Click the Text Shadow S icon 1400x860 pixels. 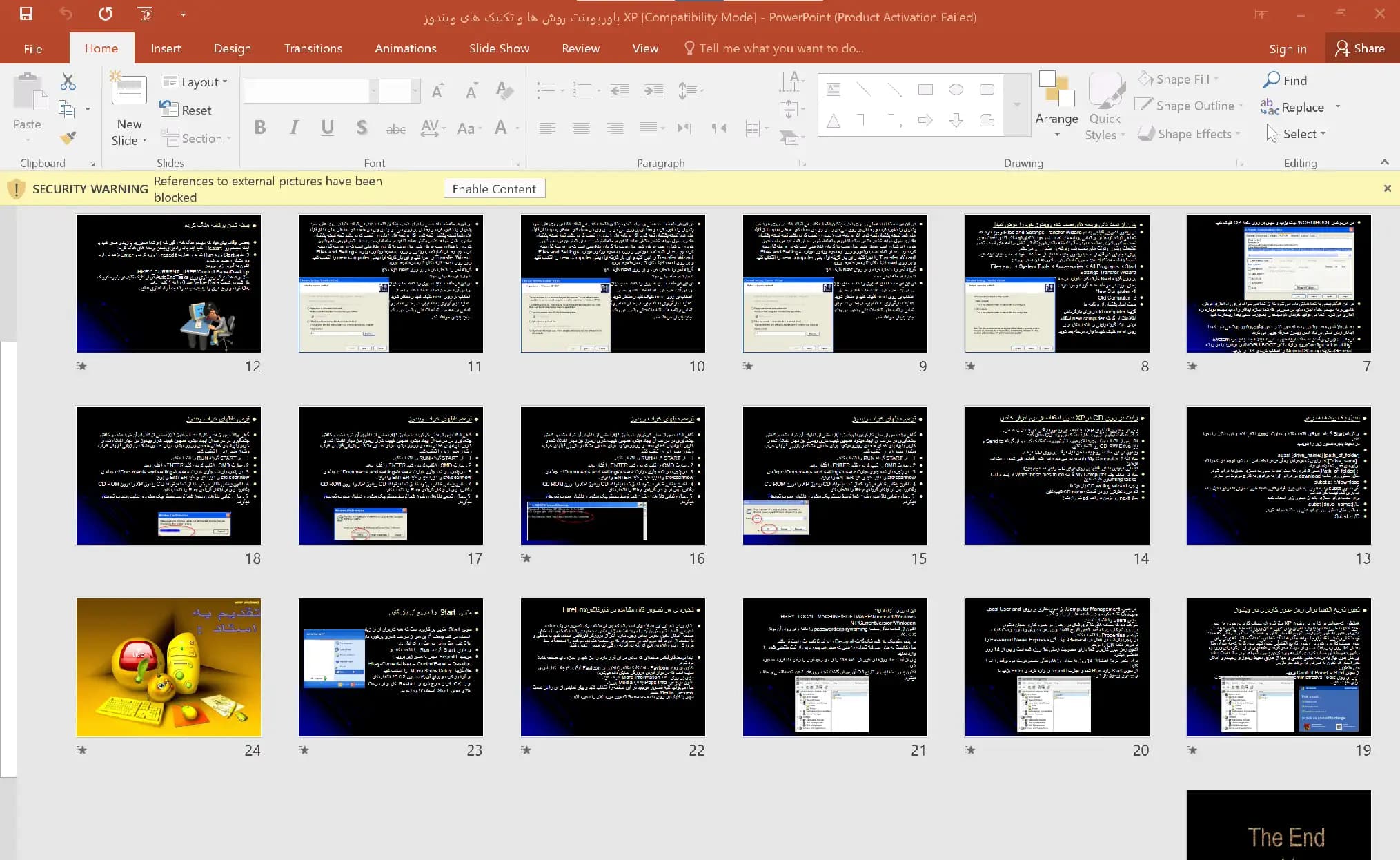pos(362,127)
